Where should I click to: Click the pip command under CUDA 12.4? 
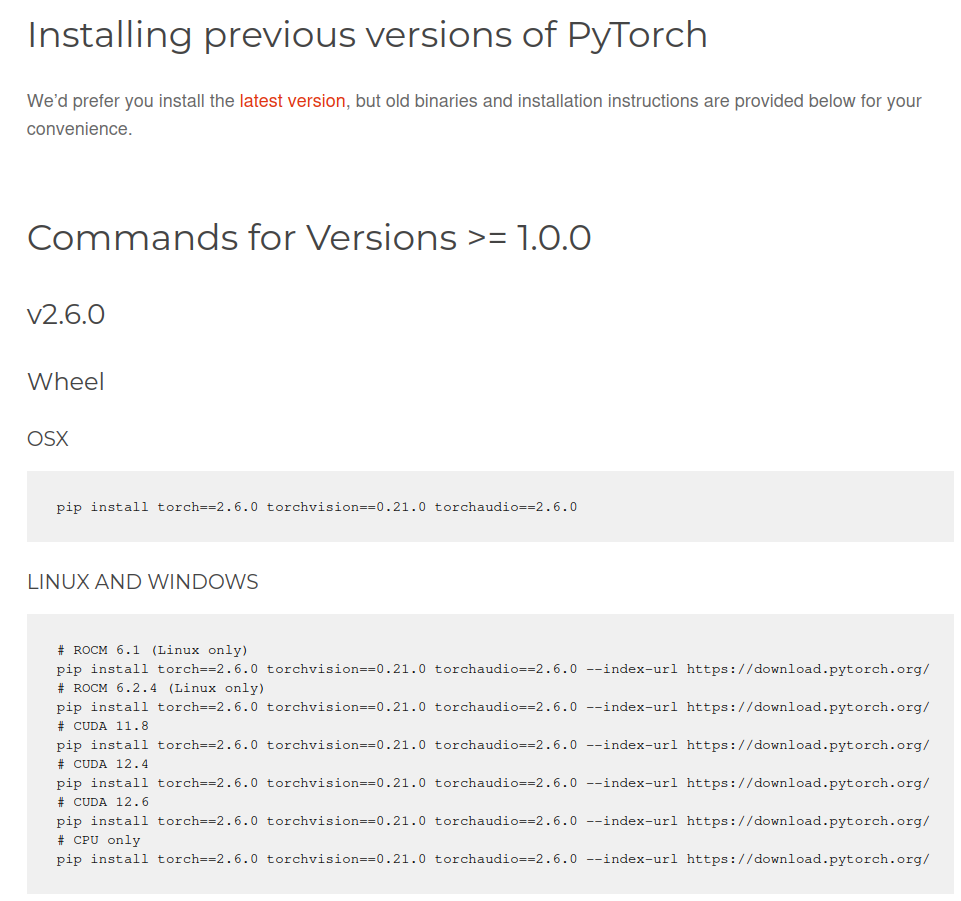click(493, 783)
